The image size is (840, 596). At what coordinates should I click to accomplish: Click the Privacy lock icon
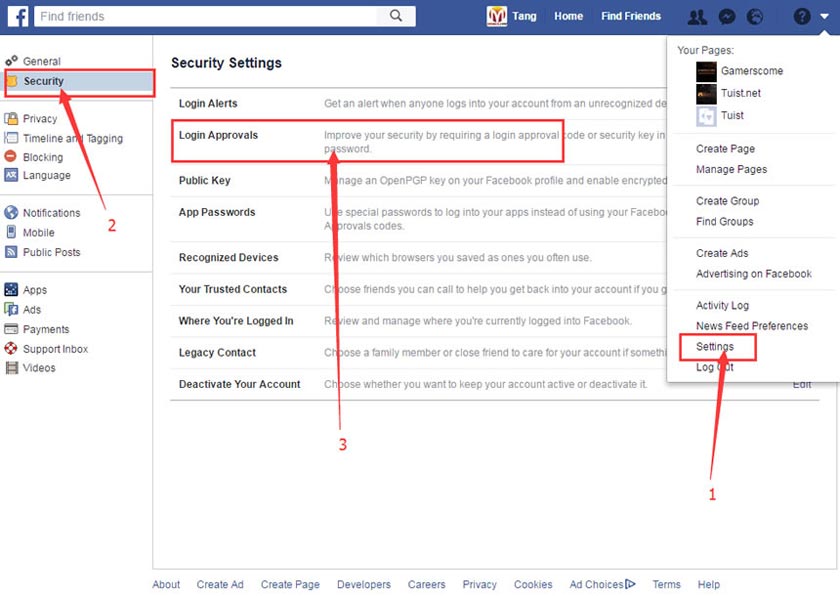(11, 118)
